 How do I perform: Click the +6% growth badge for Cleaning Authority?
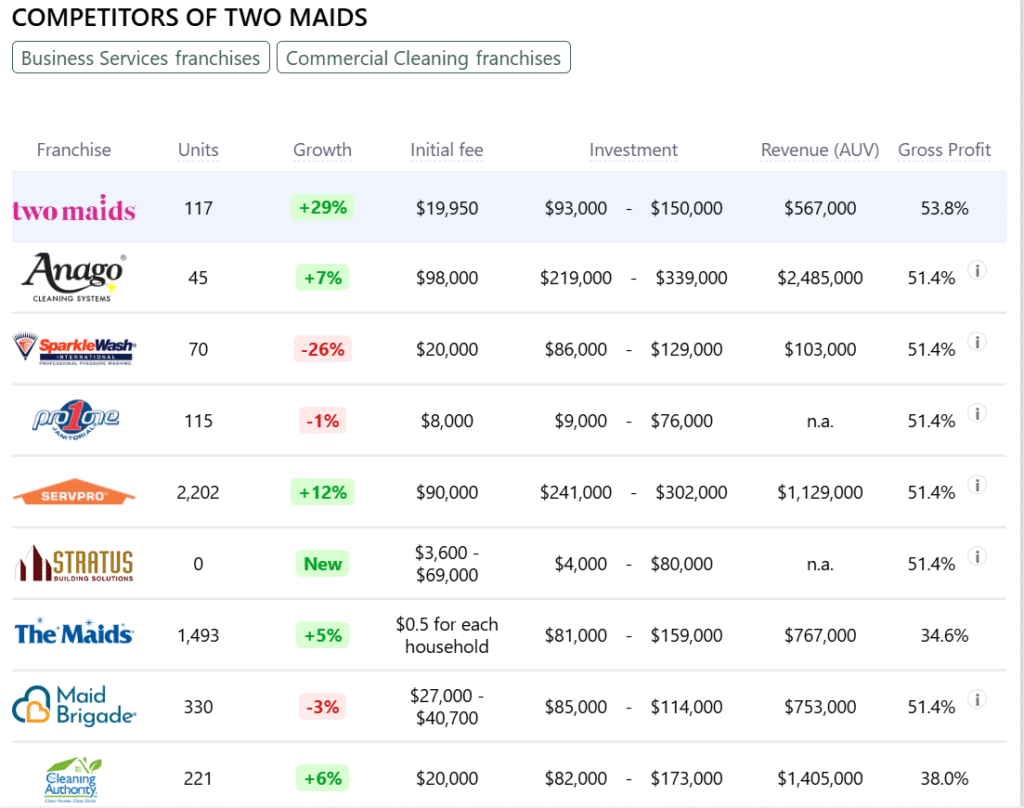click(323, 778)
